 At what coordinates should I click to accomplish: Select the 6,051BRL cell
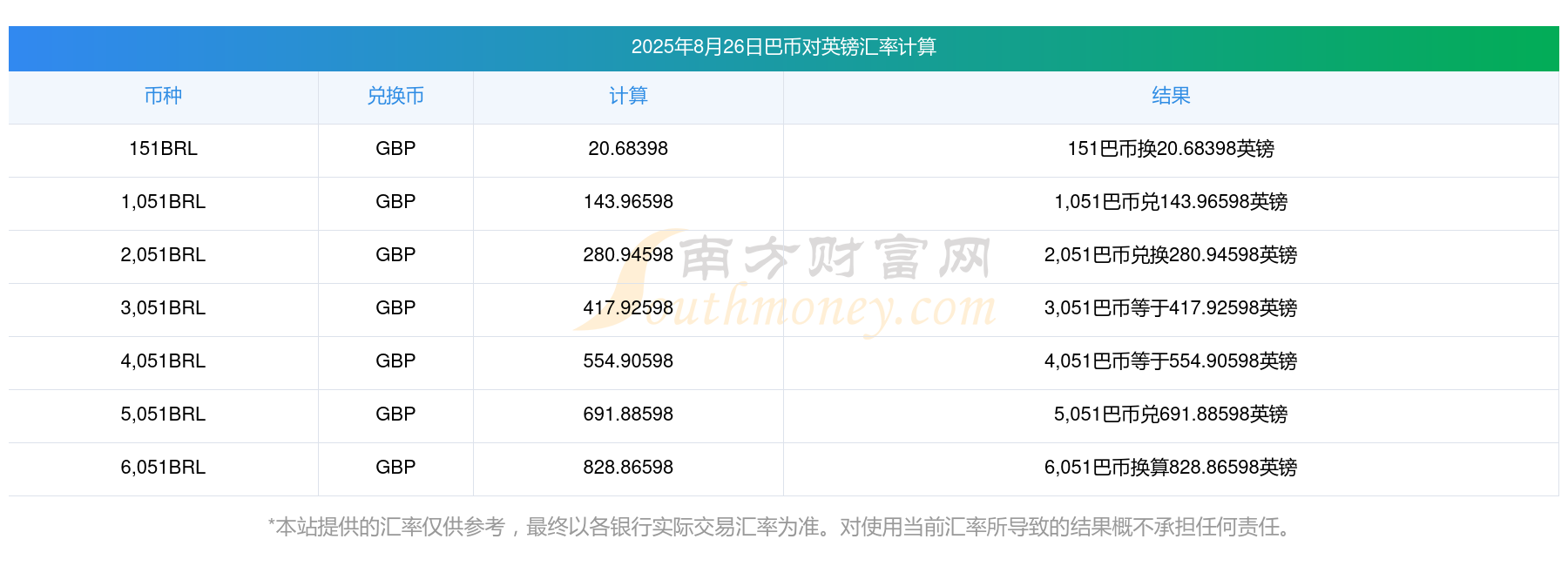[163, 468]
